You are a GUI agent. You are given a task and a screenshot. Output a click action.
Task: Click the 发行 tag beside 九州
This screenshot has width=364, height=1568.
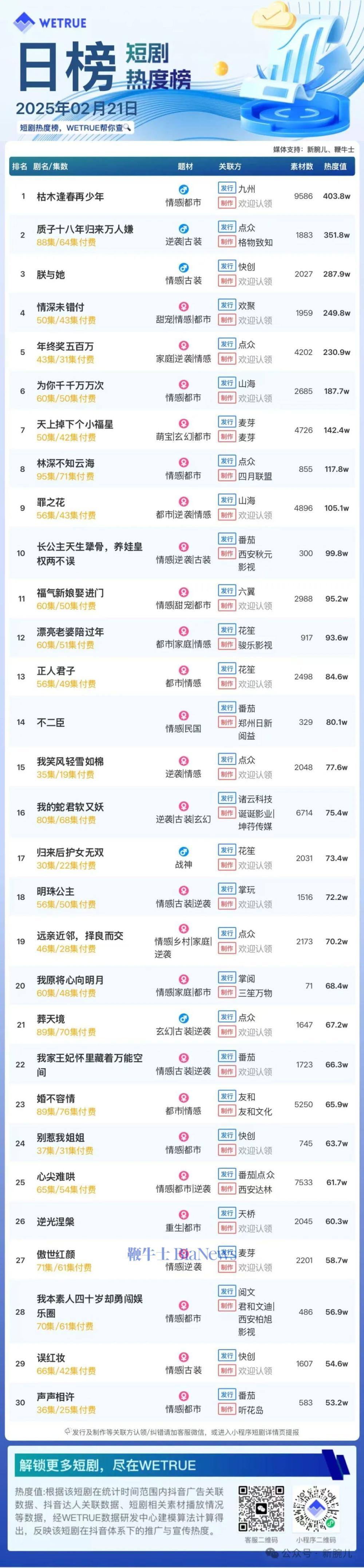[227, 189]
